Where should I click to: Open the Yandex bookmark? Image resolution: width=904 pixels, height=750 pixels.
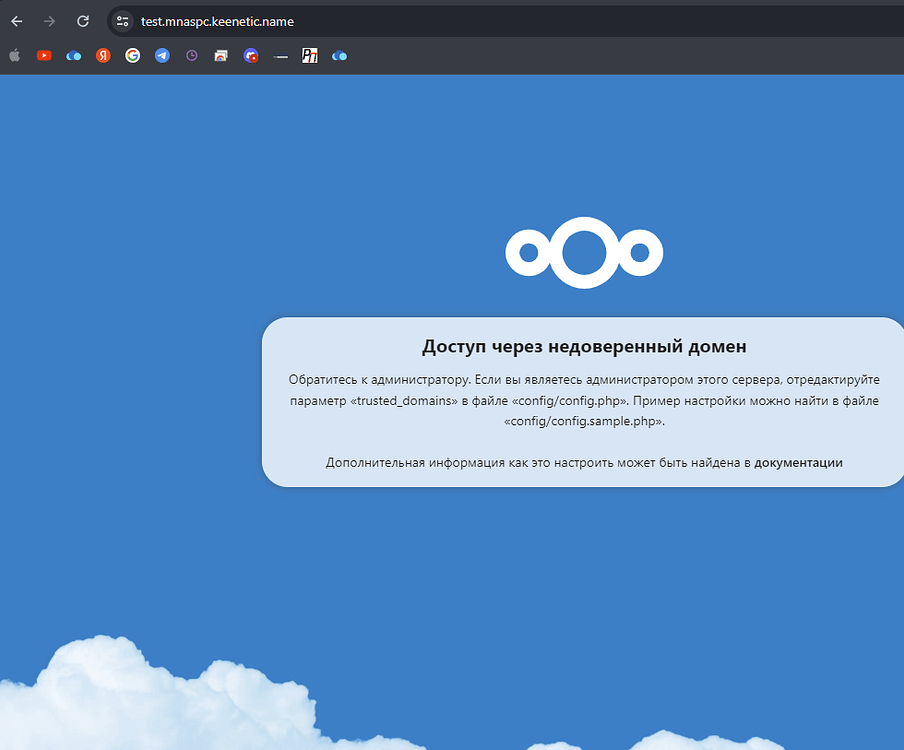click(x=102, y=56)
